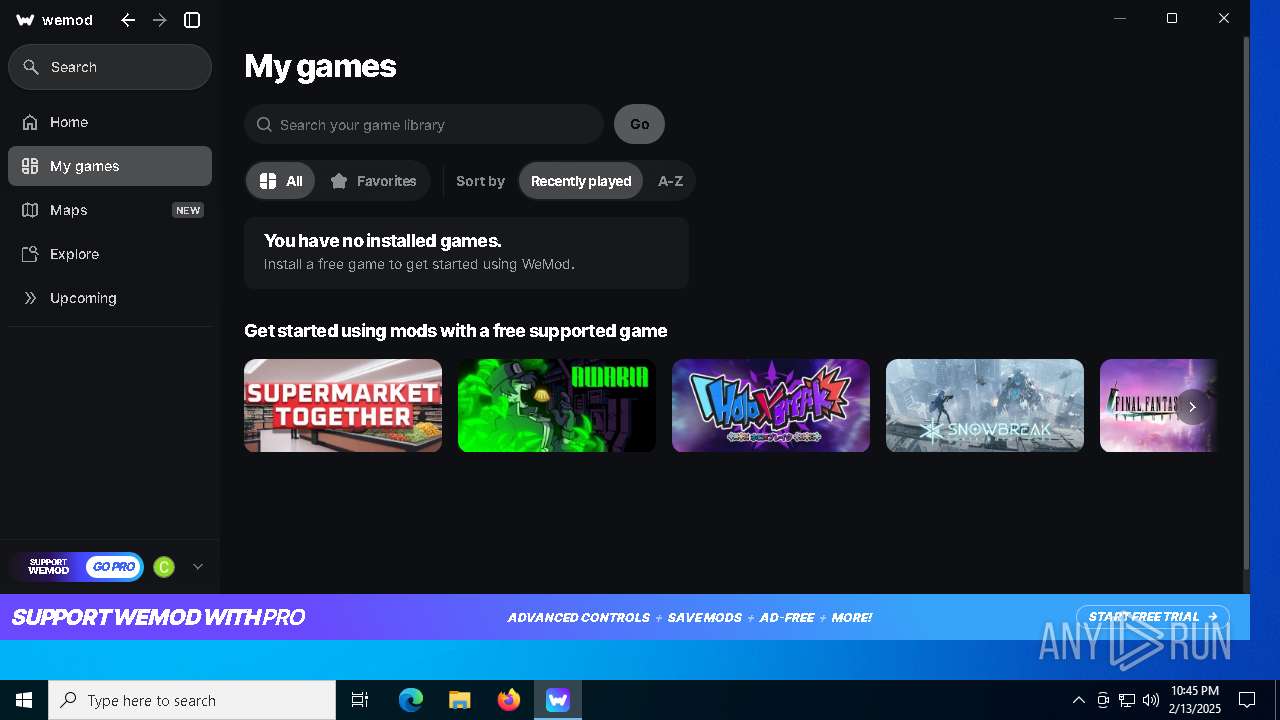This screenshot has width=1280, height=720.
Task: Select the Favorites filter tab
Action: 373,181
